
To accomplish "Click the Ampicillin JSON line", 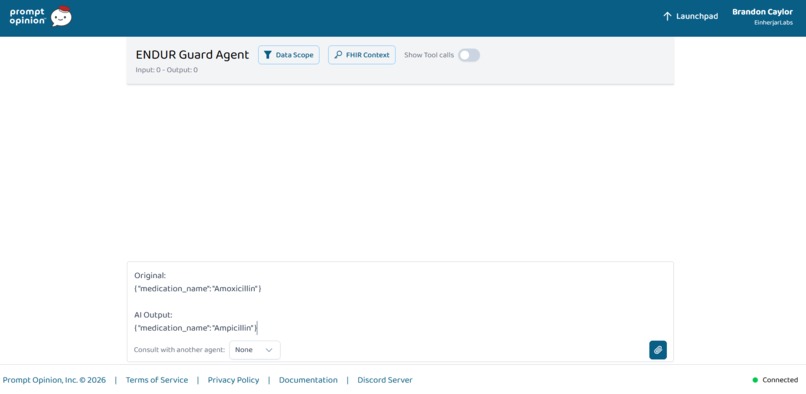I will point(196,328).
